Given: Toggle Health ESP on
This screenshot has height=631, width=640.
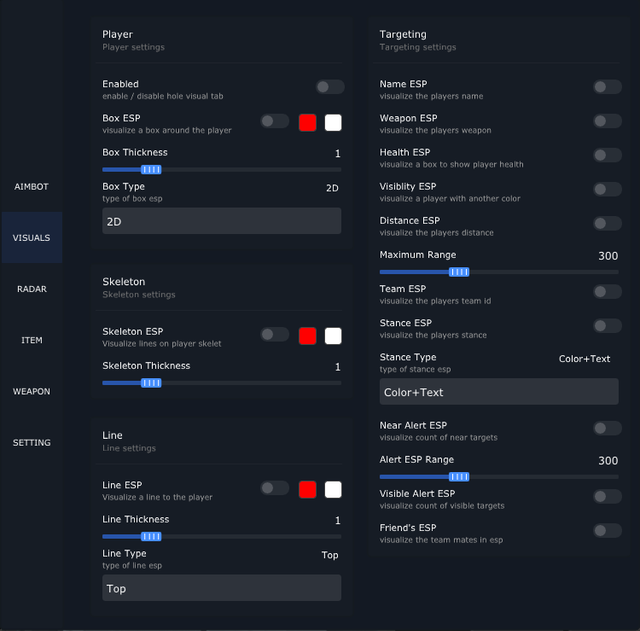Looking at the screenshot, I should point(607,155).
